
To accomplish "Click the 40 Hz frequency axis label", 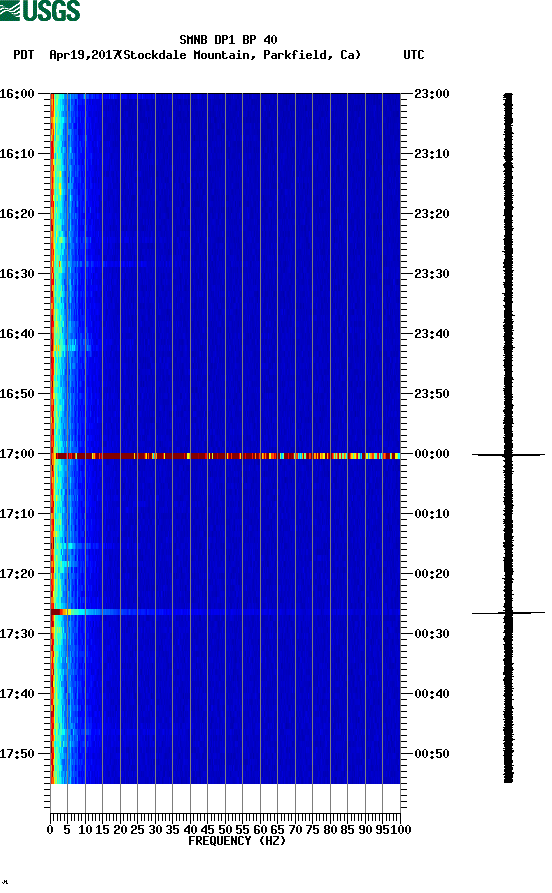I will click(190, 830).
